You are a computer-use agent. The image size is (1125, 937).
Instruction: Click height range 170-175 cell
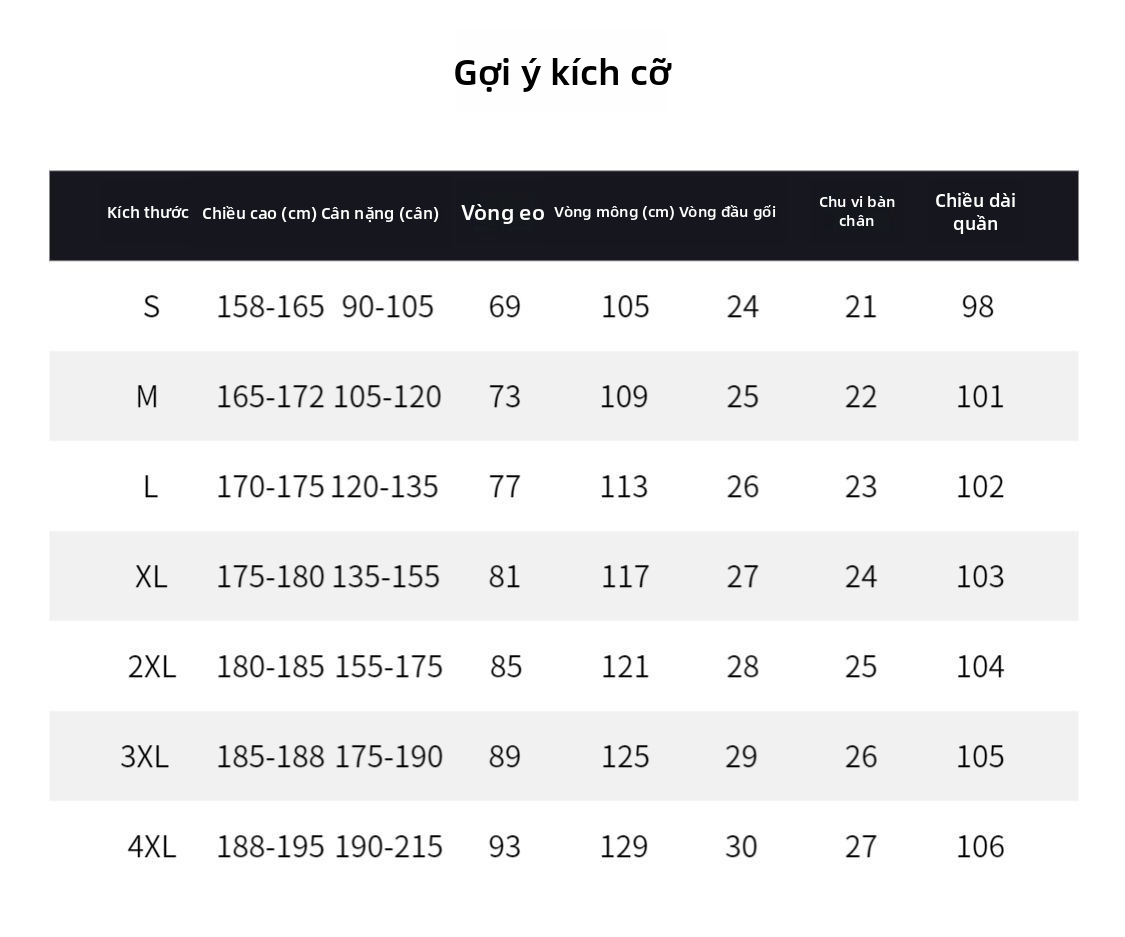(x=270, y=487)
